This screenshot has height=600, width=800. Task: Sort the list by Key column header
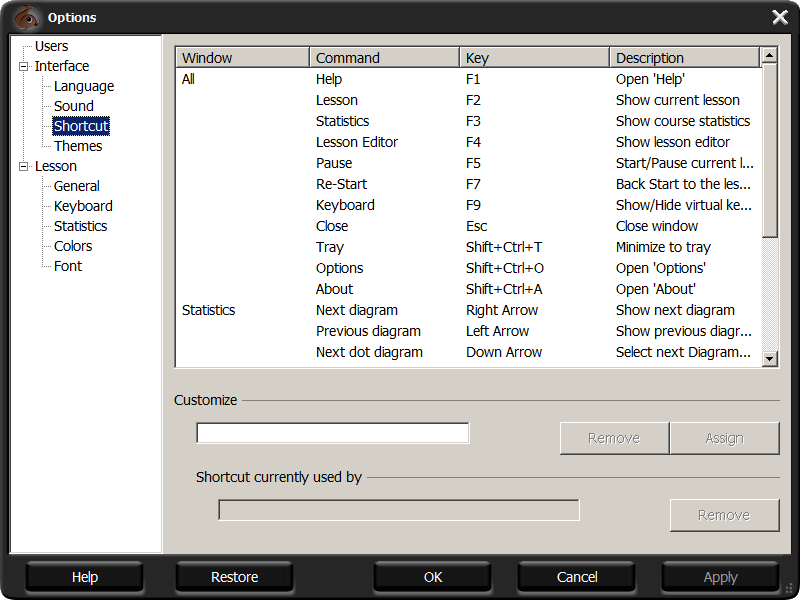(x=534, y=58)
